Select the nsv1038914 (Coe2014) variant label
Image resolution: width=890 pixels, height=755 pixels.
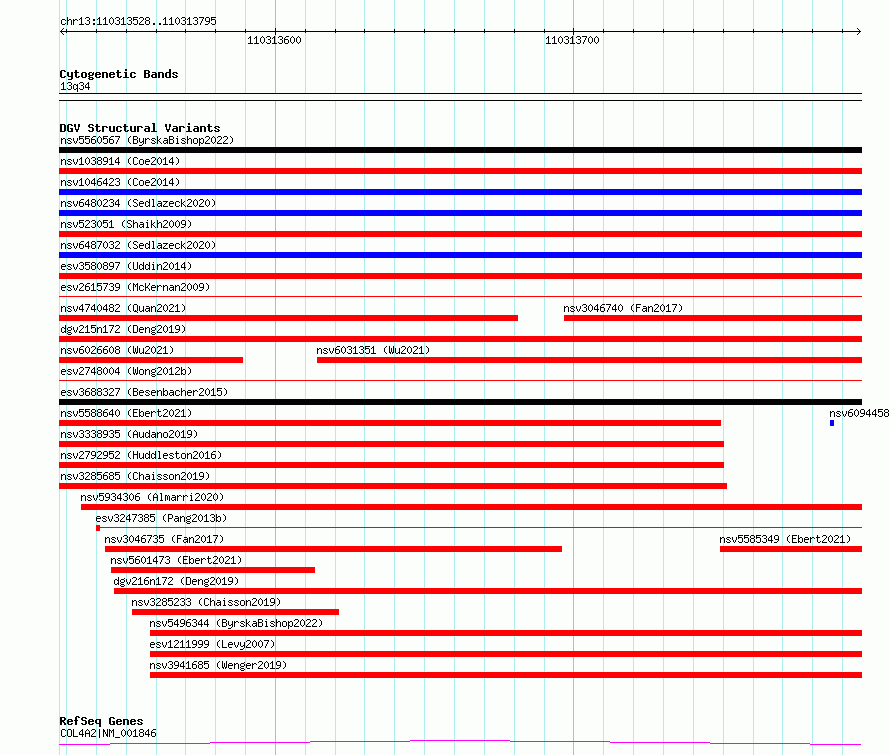(x=120, y=161)
